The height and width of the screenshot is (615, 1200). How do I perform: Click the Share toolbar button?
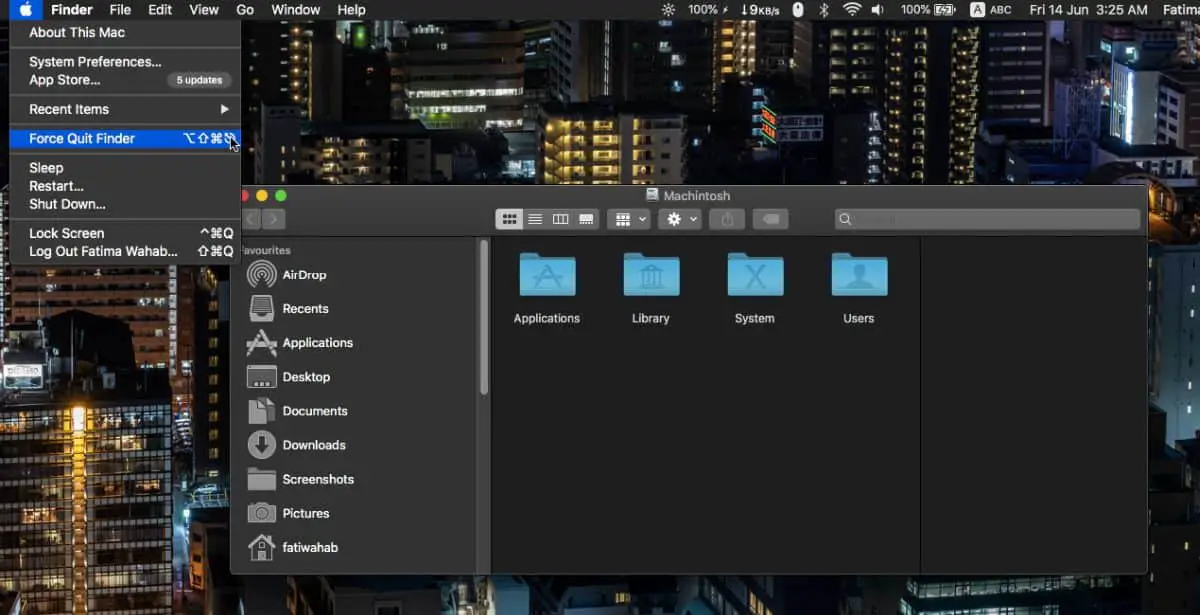click(727, 219)
